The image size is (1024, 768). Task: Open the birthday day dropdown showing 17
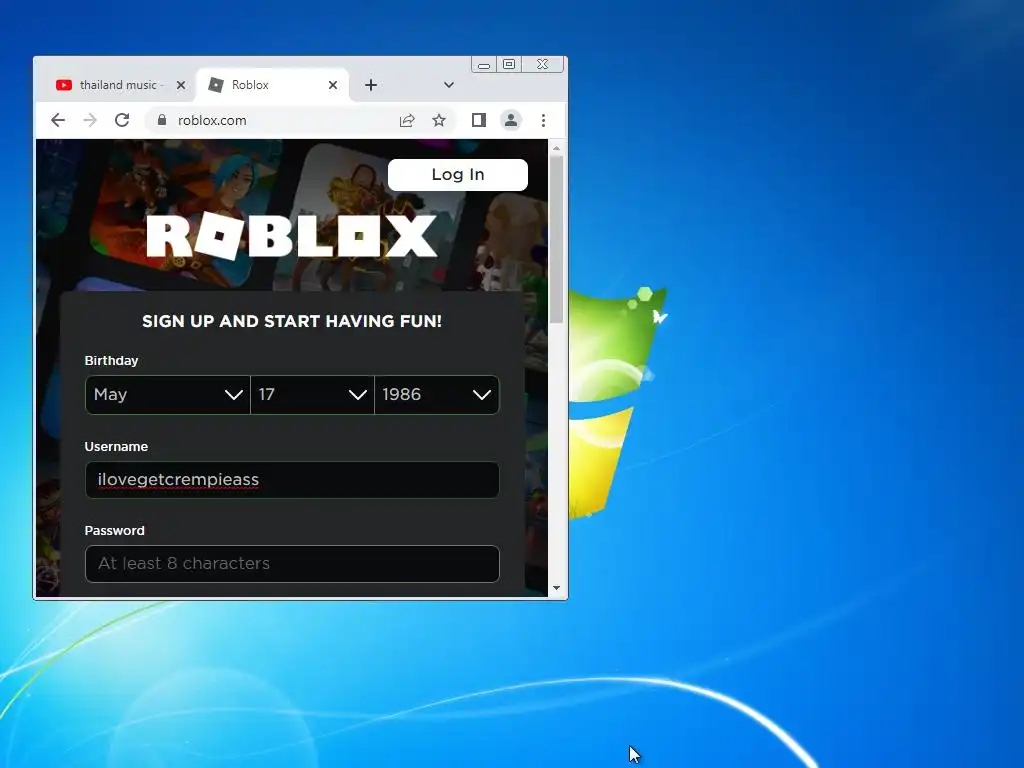click(312, 394)
